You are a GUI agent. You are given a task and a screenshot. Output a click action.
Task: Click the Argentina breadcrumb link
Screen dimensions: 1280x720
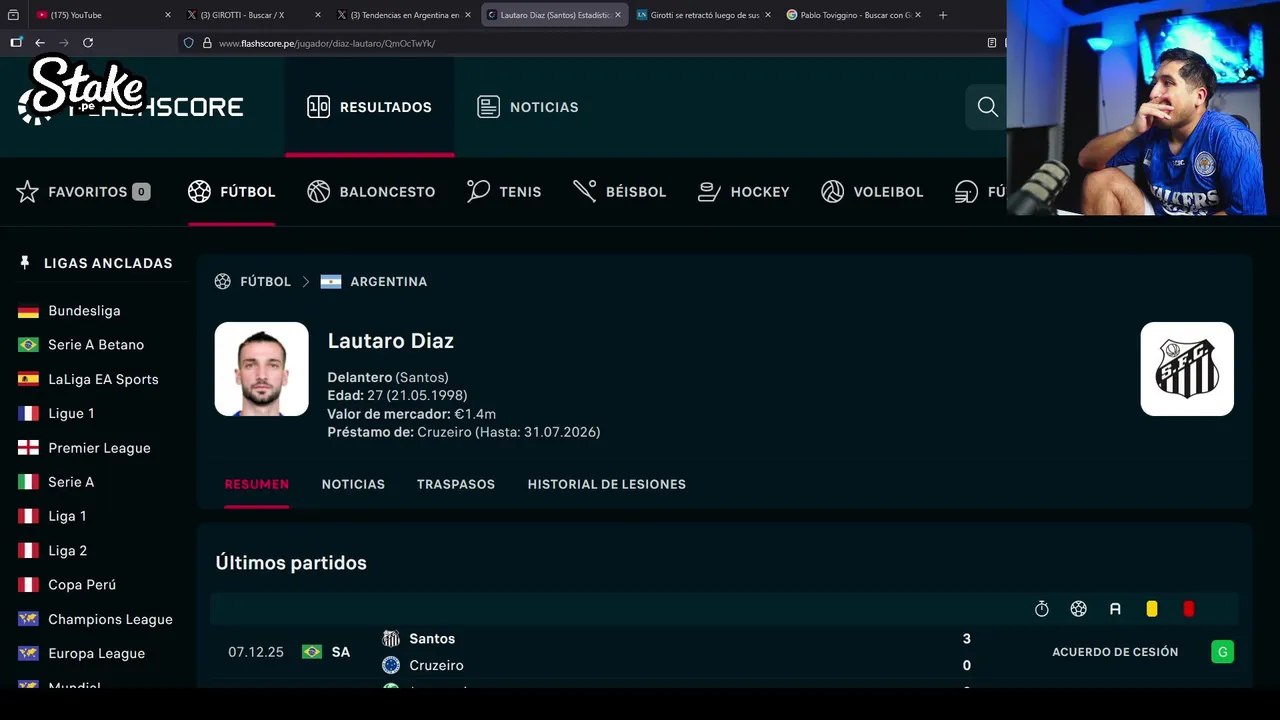click(388, 282)
